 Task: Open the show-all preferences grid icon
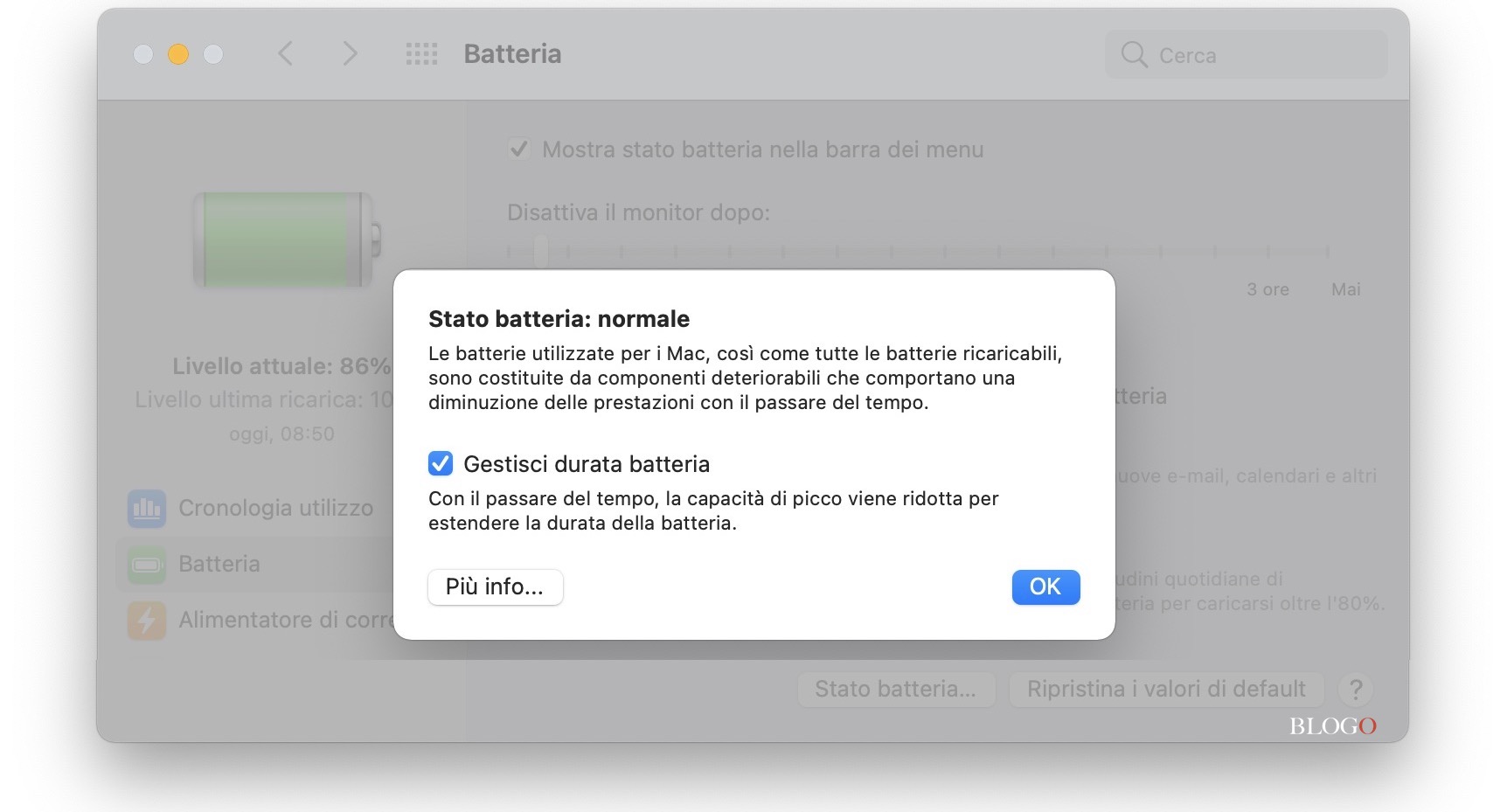(x=421, y=53)
